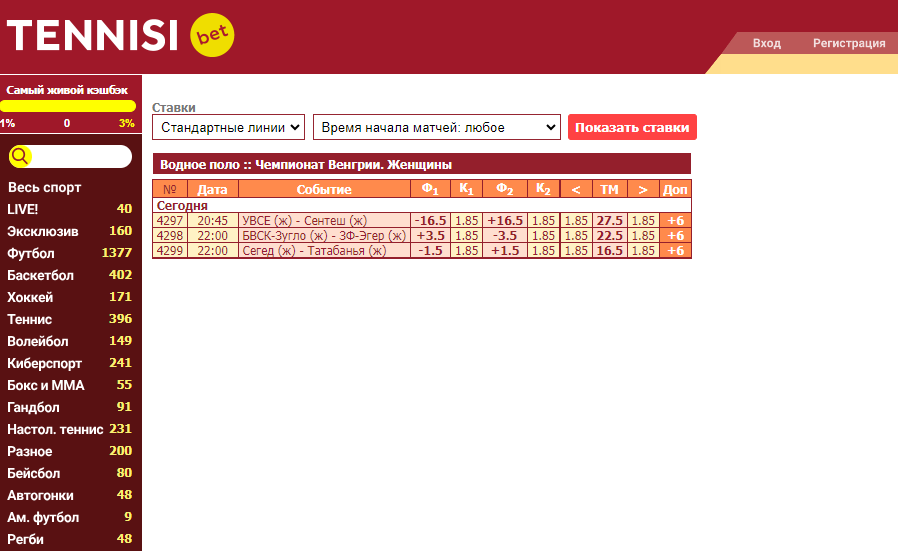Click under odds 1.85 in row 4297
Screen dimensions: 898x551
coord(576,221)
